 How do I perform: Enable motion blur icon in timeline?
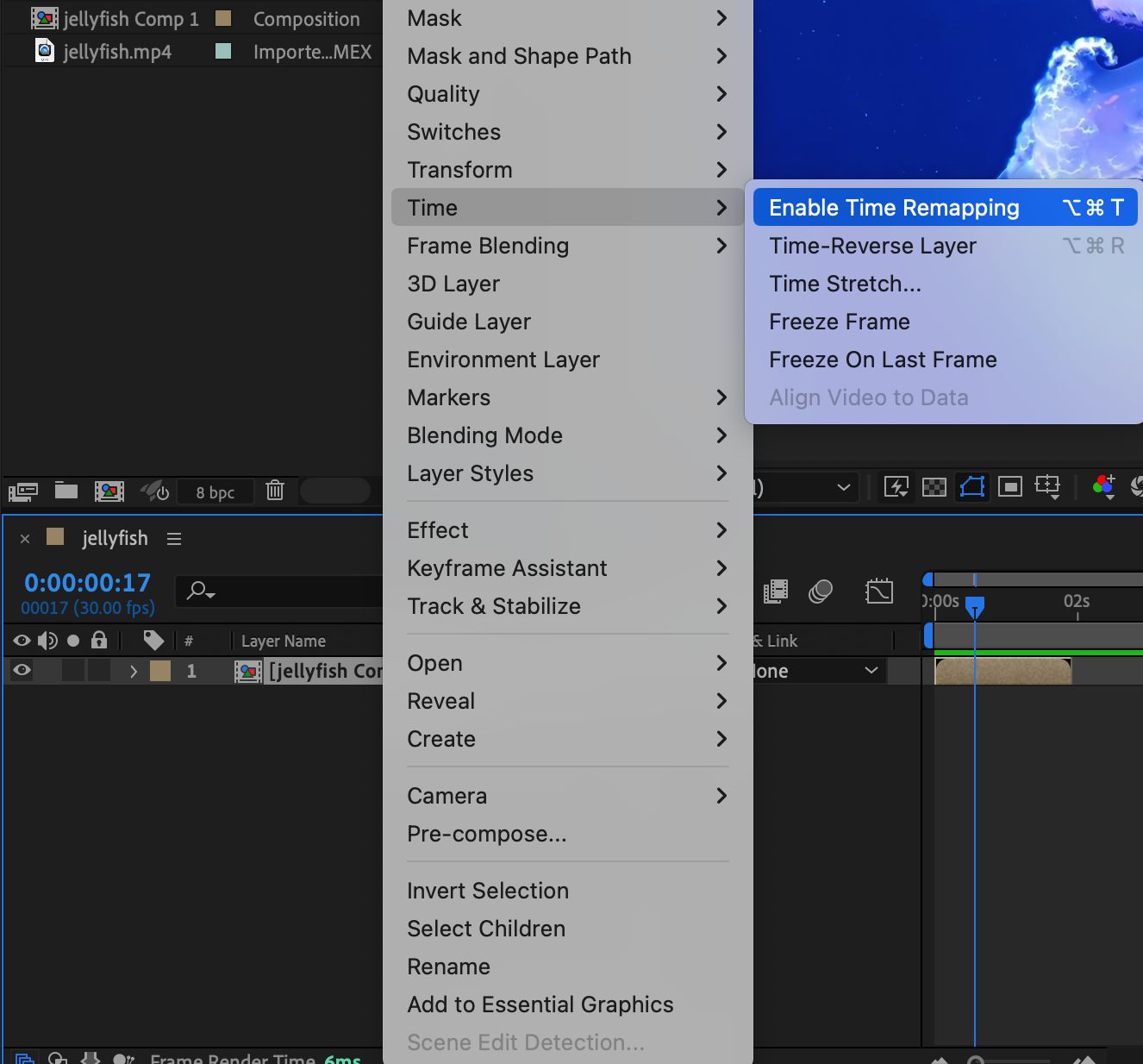(821, 591)
